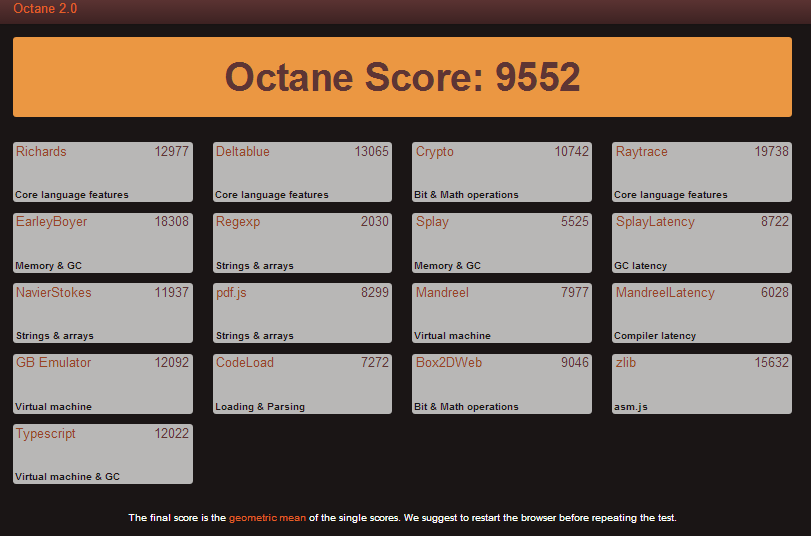Screen dimensions: 811x536
Task: Select the Box2DWeb score 9046
Action: click(x=575, y=363)
